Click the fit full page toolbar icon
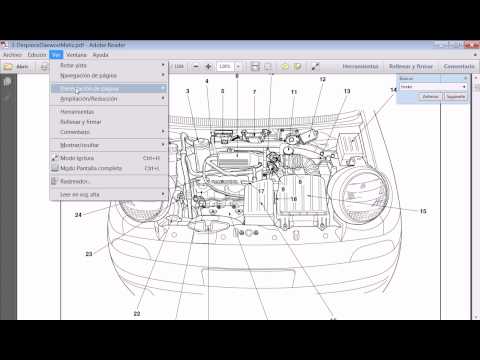 tap(268, 67)
